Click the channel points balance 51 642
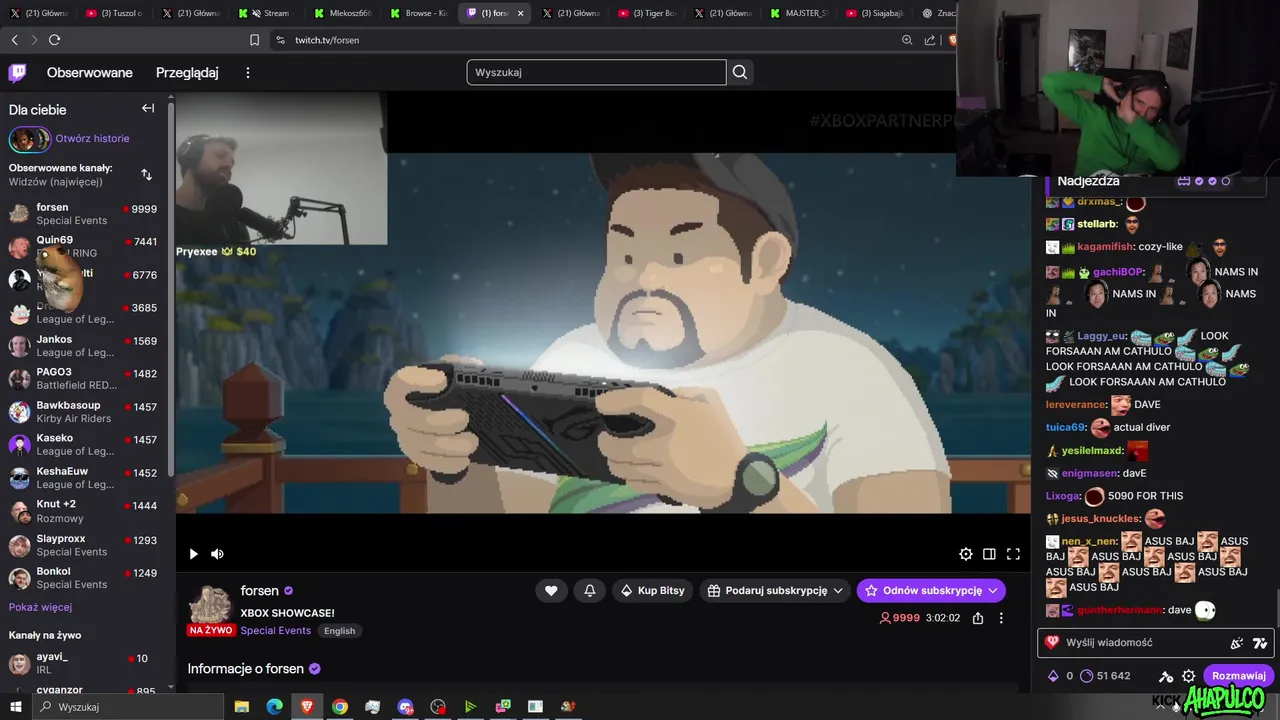The height and width of the screenshot is (720, 1280). pyautogui.click(x=1105, y=676)
